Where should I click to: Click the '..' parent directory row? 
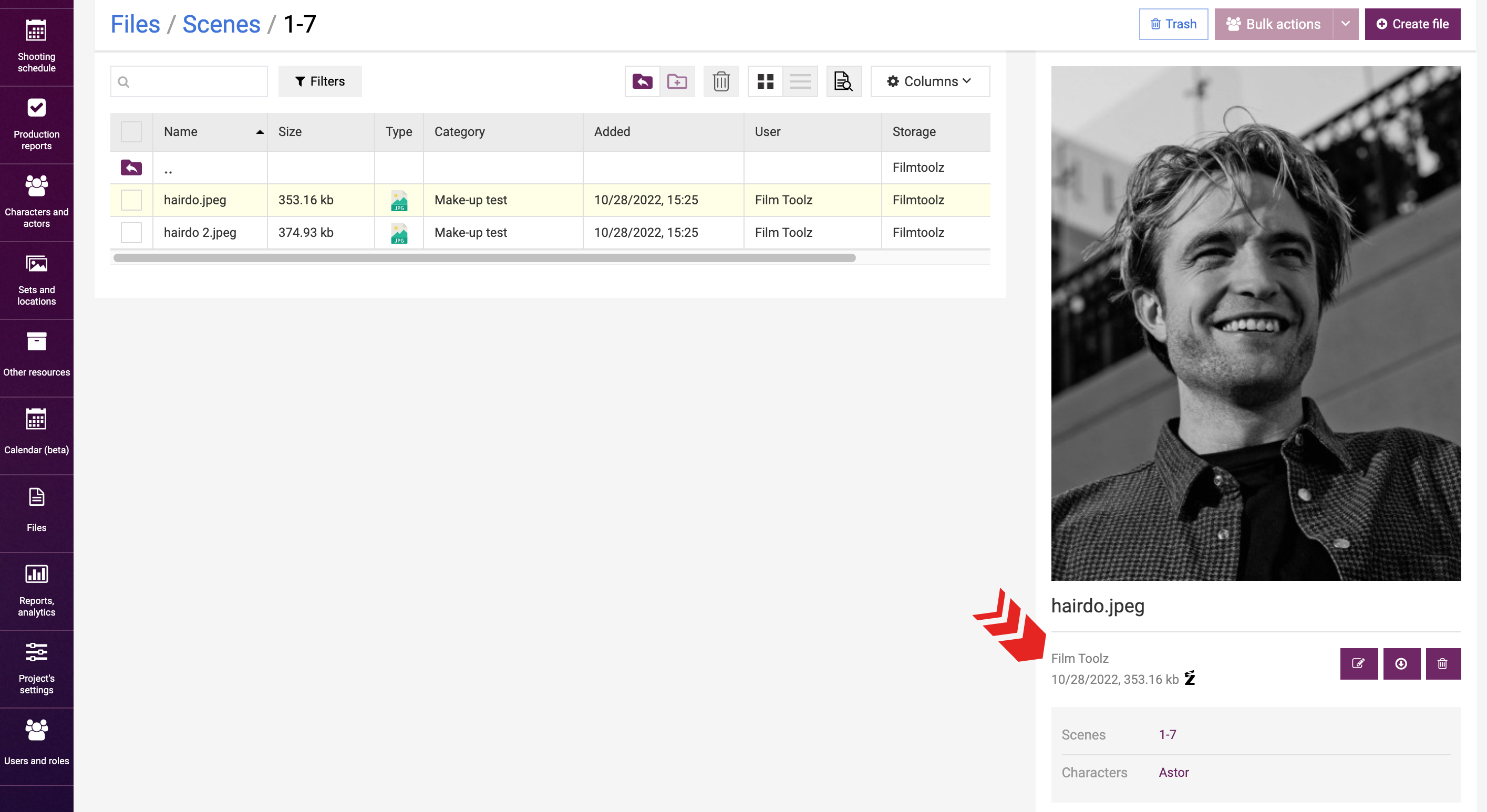tap(550, 168)
